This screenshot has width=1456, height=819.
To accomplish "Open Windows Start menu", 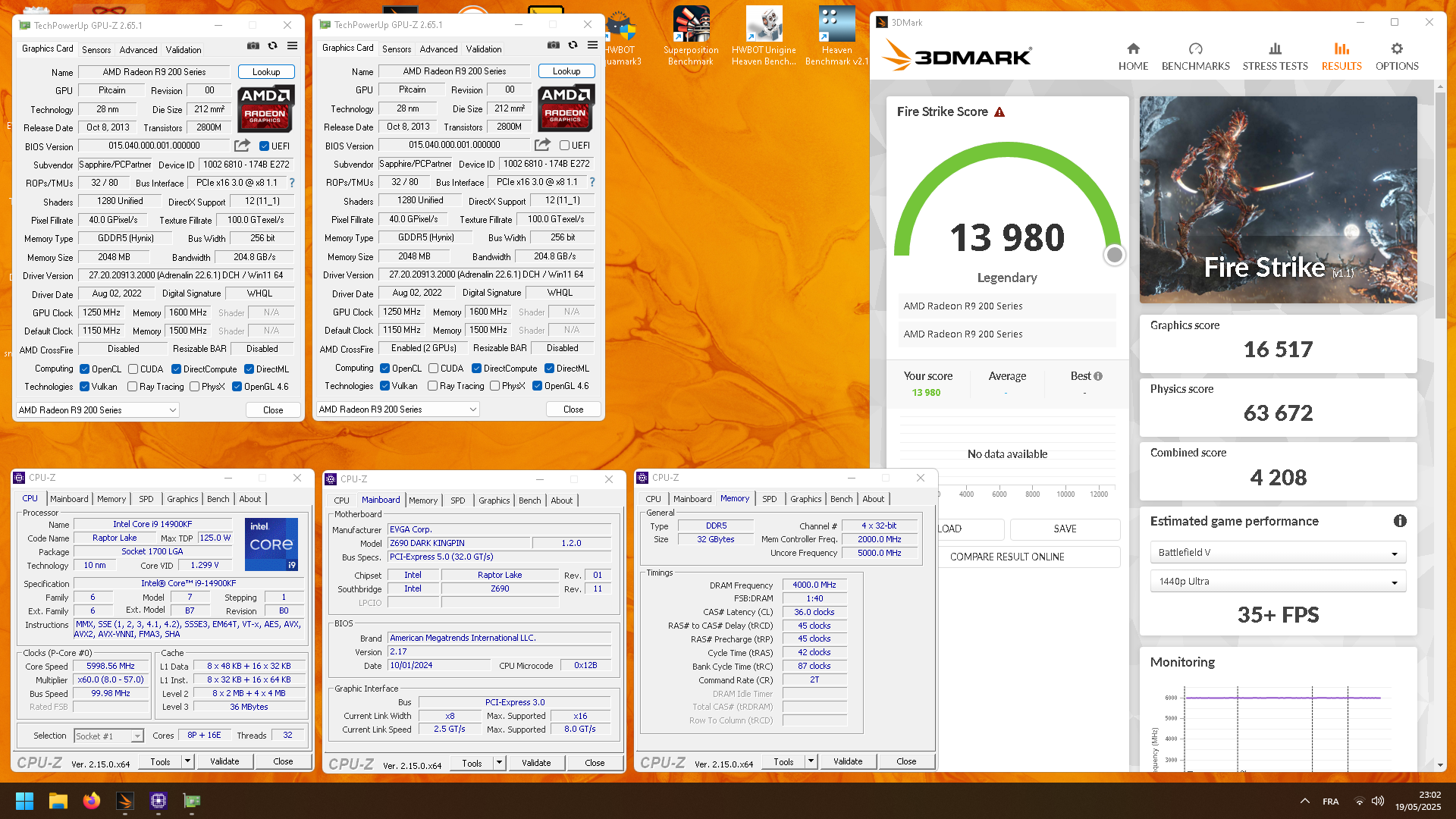I will [x=24, y=801].
